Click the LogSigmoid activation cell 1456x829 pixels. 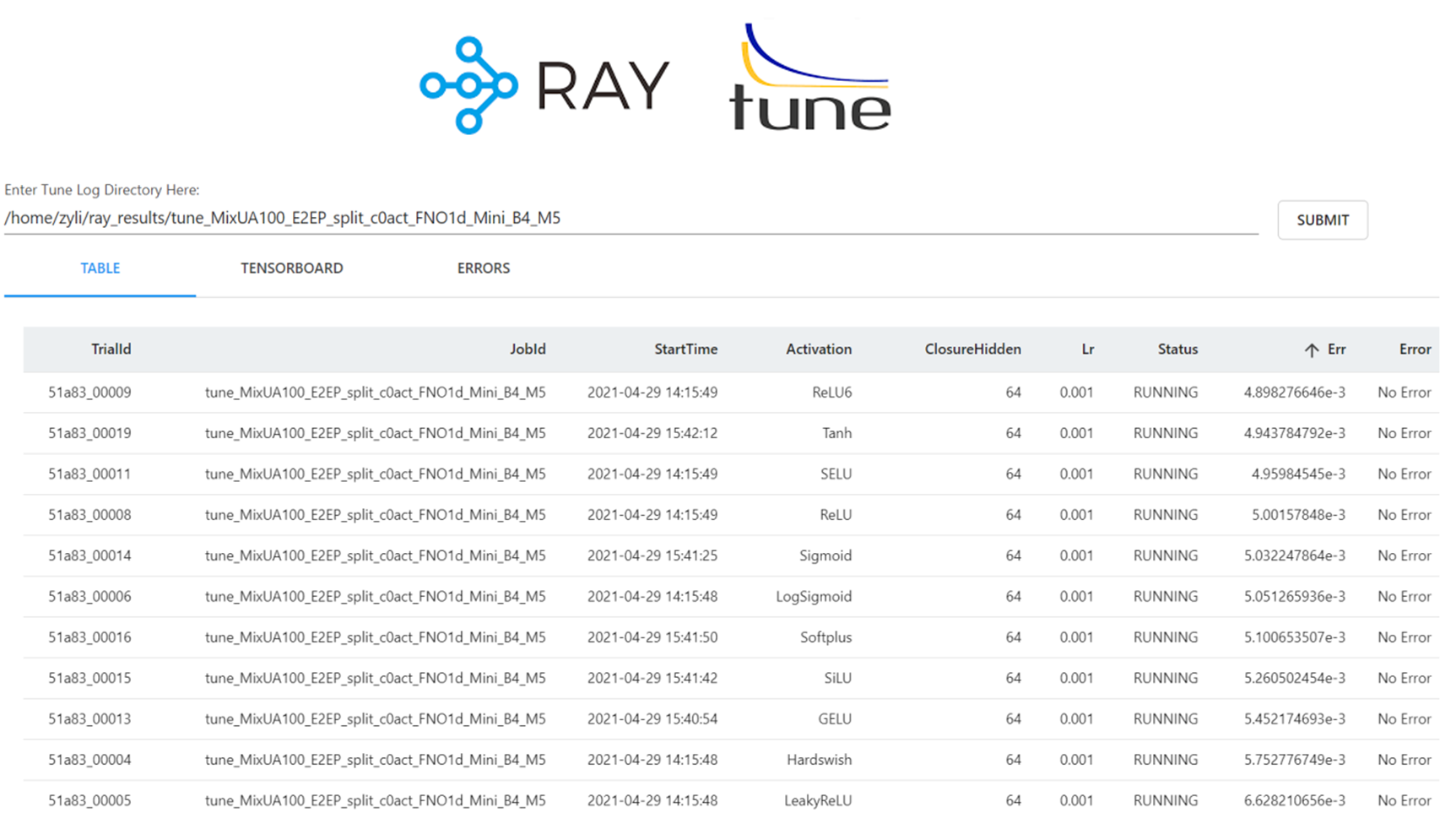814,597
